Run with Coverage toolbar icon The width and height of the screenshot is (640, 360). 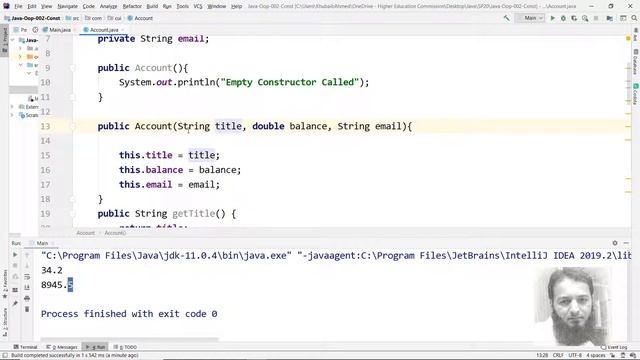click(574, 18)
